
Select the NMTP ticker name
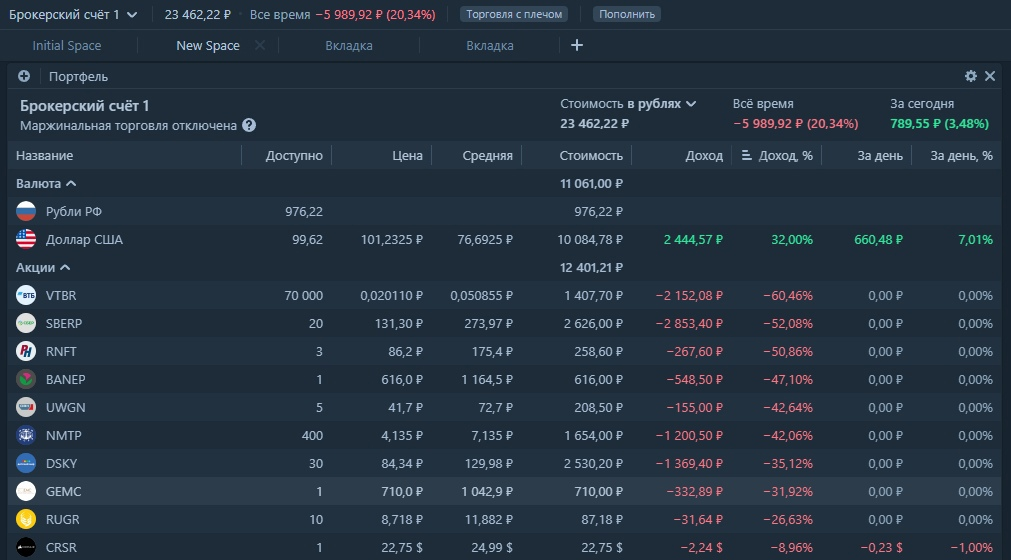tap(63, 436)
